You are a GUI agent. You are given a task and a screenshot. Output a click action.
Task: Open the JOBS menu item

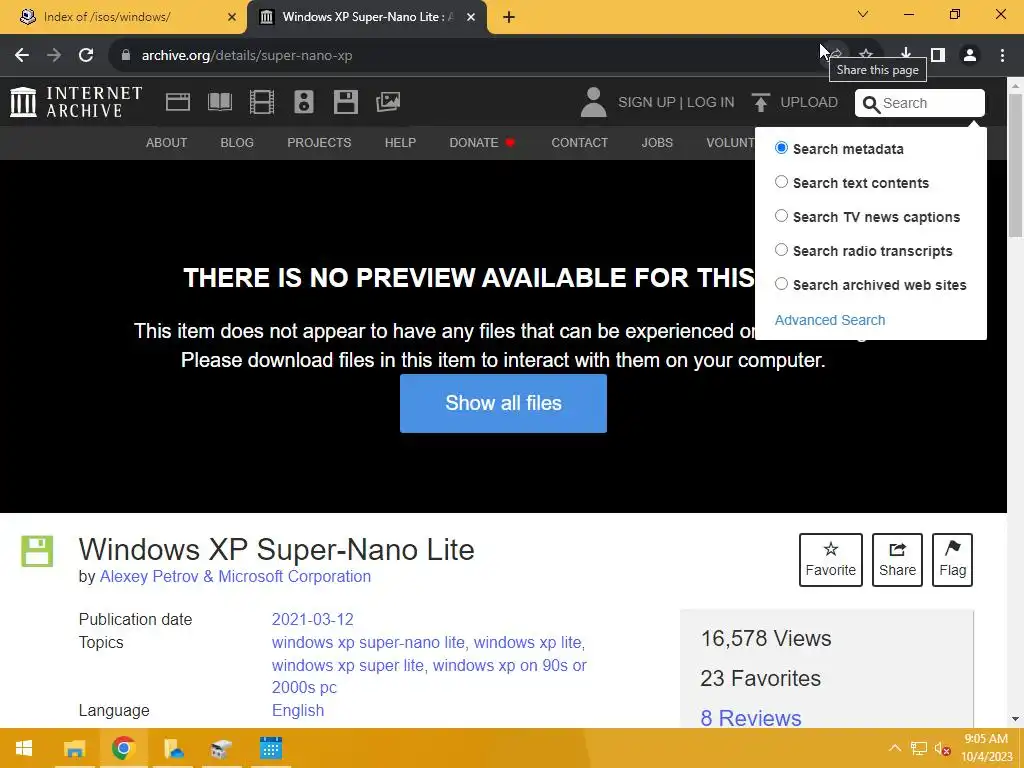tap(657, 142)
